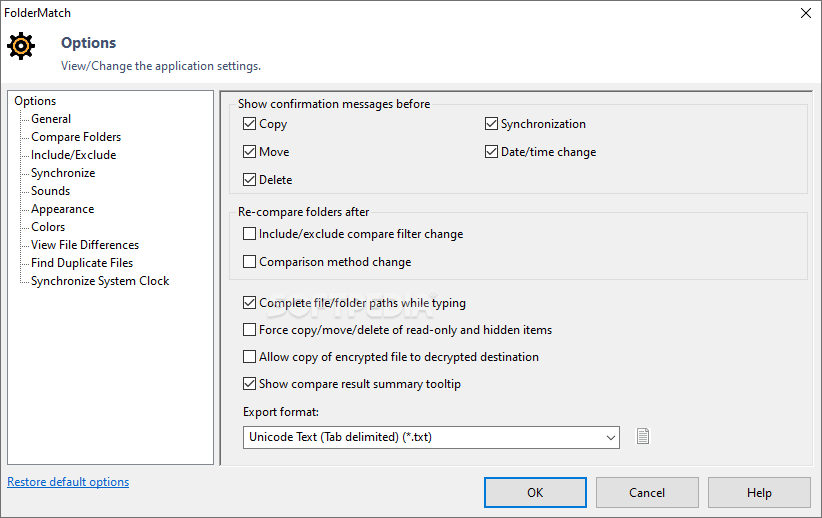Enable Force copy/move/delete of read-only items

point(250,329)
